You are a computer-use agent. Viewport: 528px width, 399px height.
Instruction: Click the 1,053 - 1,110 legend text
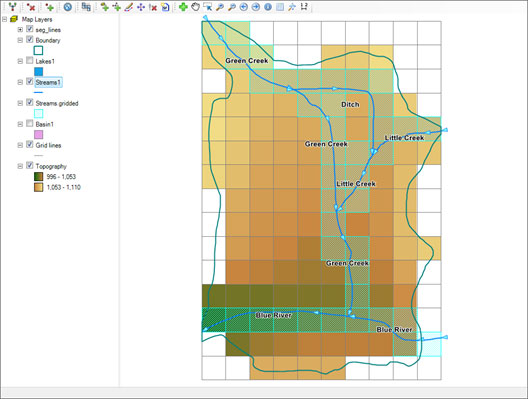[x=64, y=187]
